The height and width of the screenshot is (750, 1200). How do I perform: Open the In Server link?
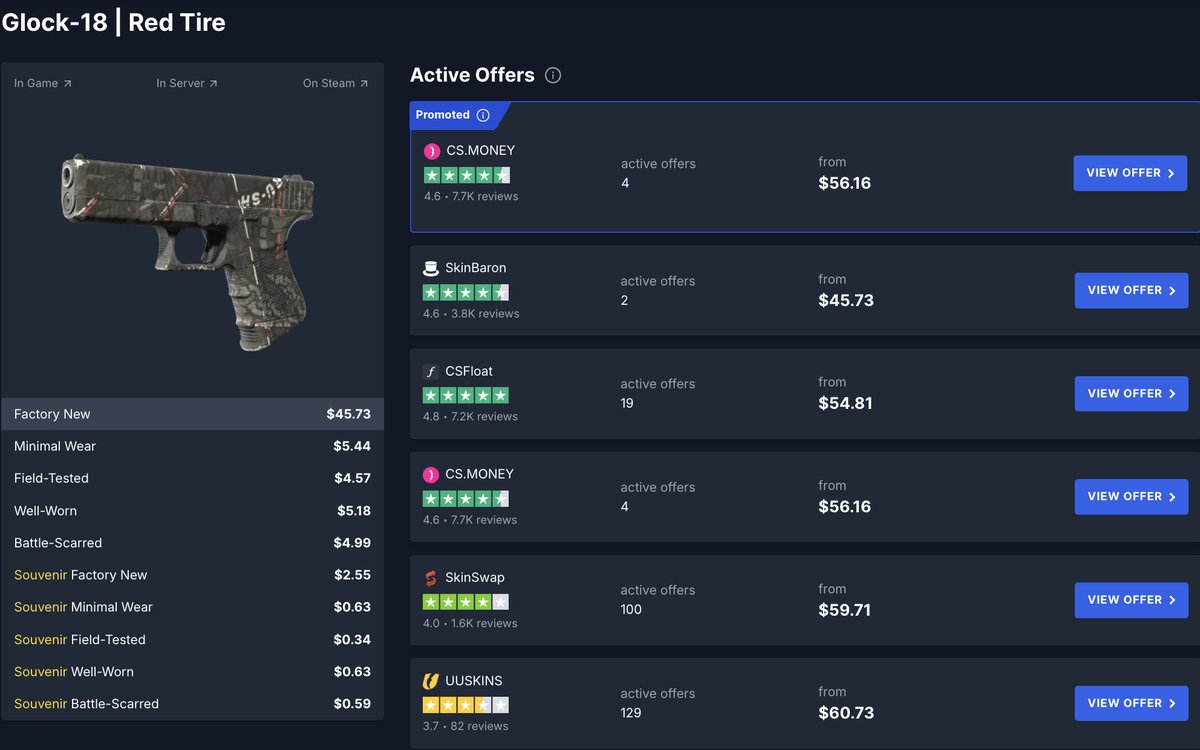click(187, 83)
